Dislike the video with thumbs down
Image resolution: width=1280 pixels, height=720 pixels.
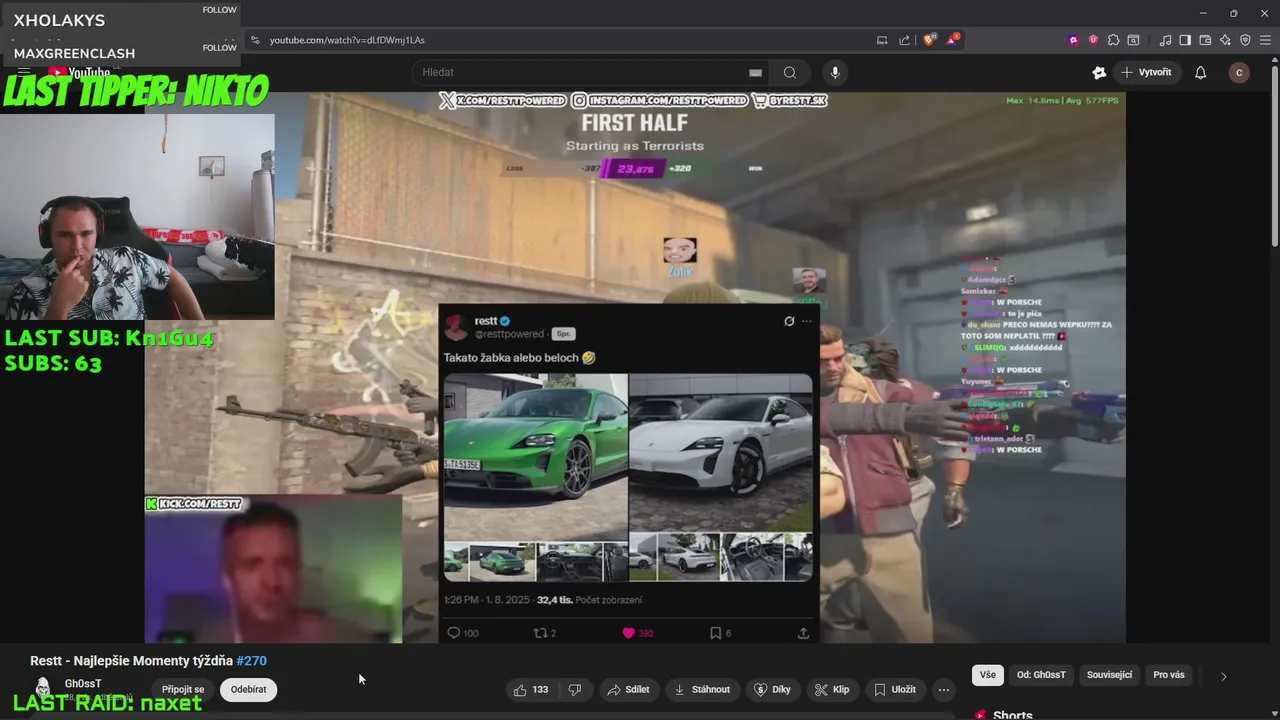pos(575,689)
